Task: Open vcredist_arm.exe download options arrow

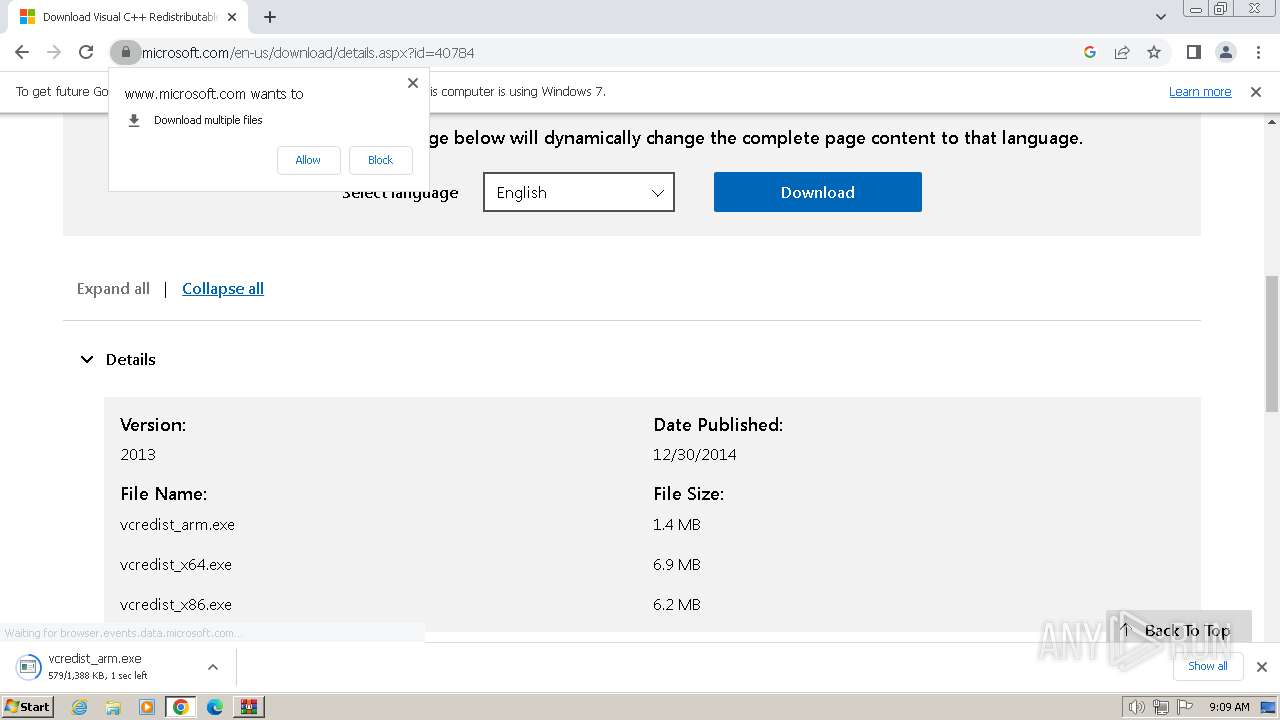Action: coord(212,667)
